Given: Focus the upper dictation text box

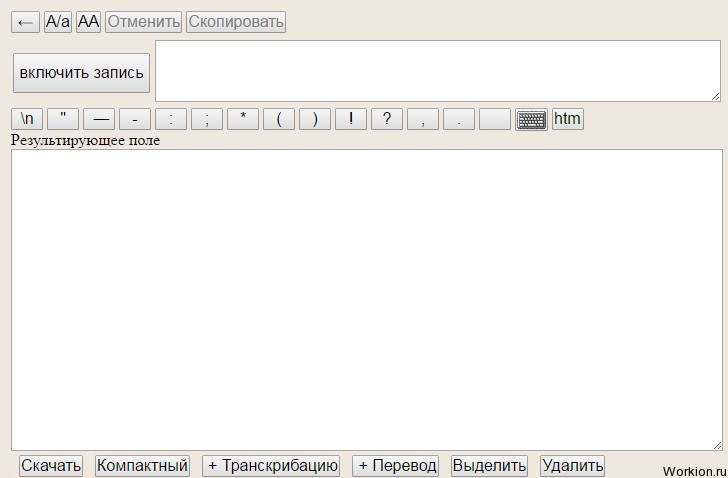Looking at the screenshot, I should [x=438, y=71].
